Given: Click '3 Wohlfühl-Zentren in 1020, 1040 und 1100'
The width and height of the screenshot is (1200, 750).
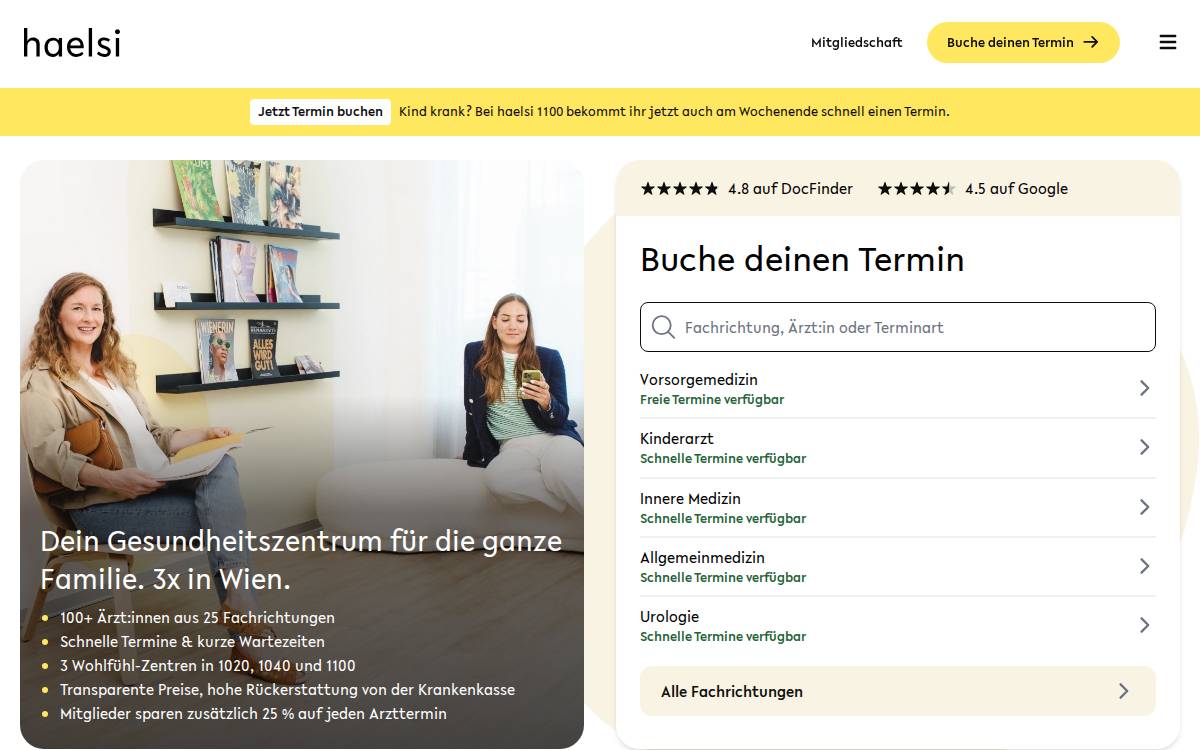Looking at the screenshot, I should 207,666.
